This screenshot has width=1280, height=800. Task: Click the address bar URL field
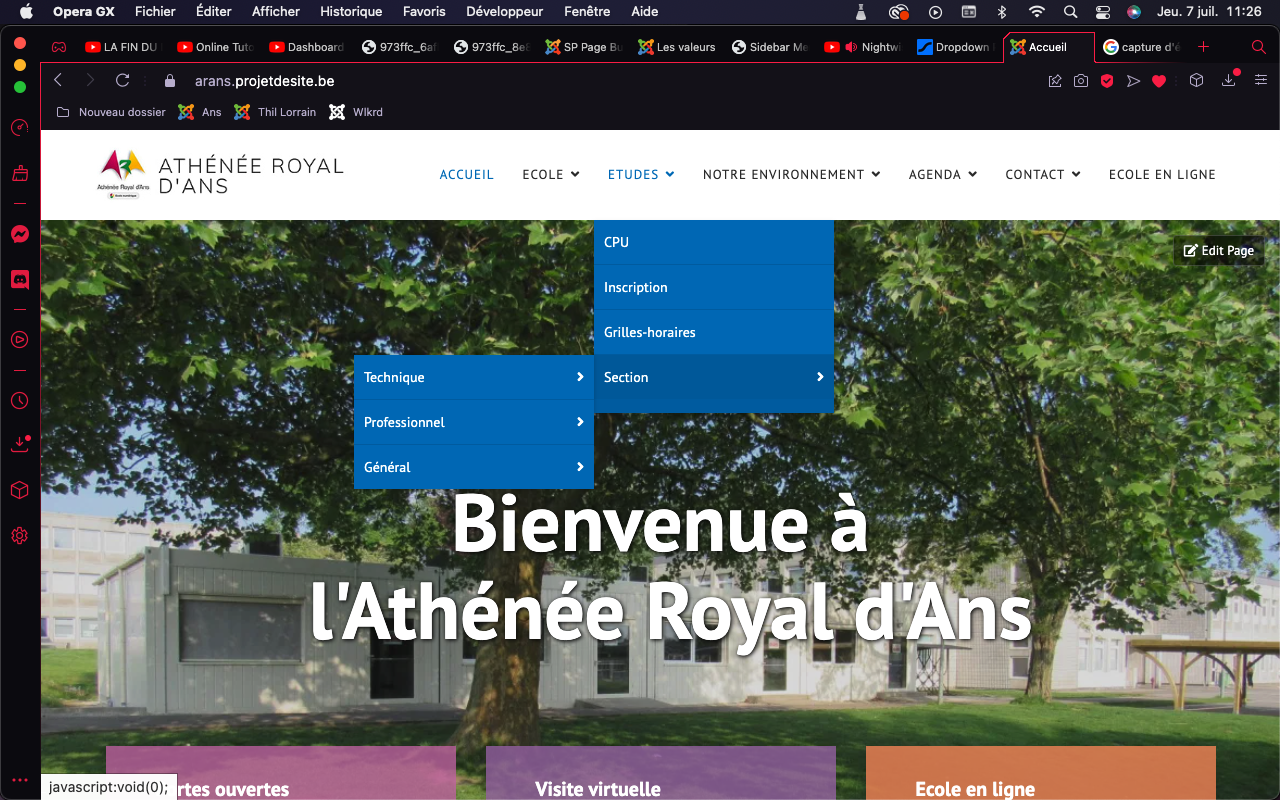click(x=600, y=81)
